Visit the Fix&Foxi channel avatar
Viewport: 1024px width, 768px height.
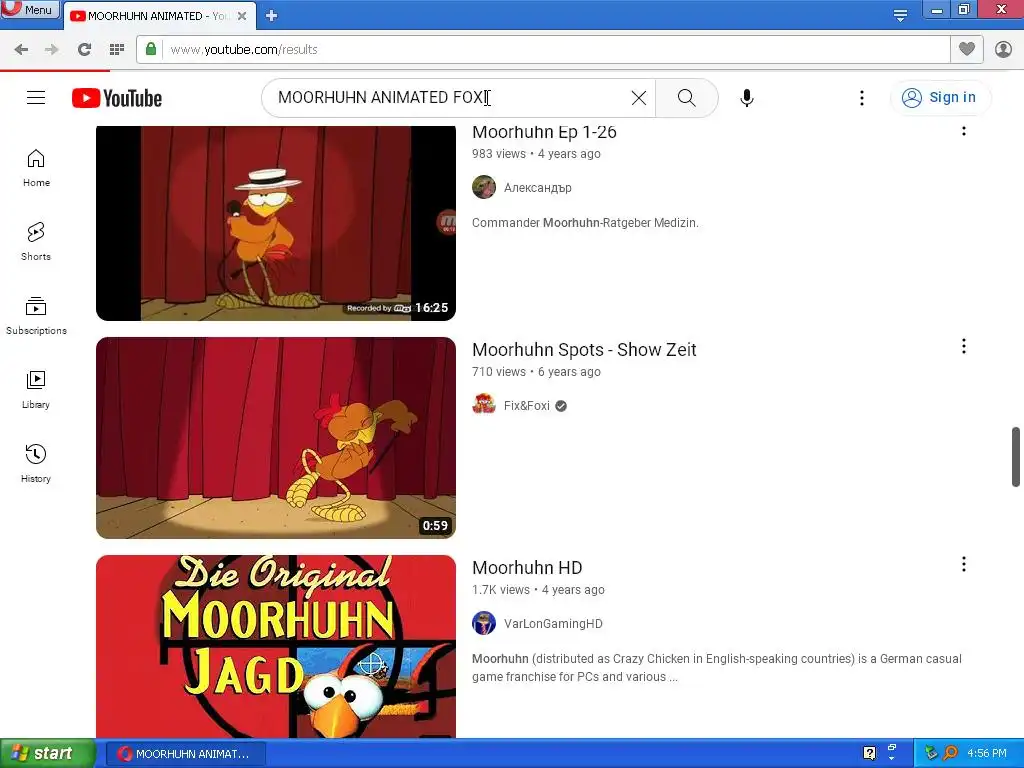[x=484, y=405]
